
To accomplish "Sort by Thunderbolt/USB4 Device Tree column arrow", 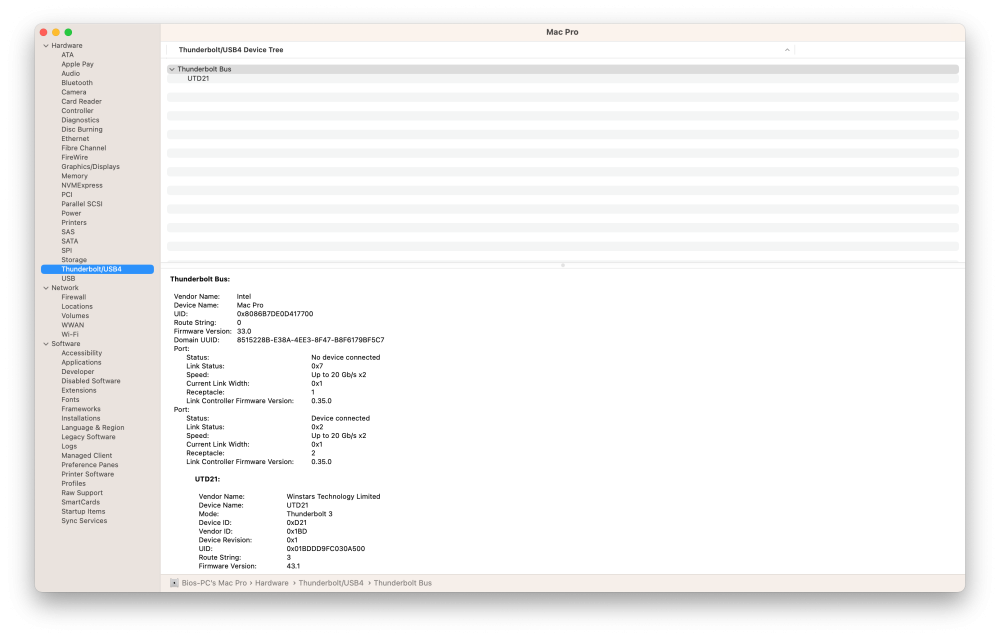I will coord(787,50).
